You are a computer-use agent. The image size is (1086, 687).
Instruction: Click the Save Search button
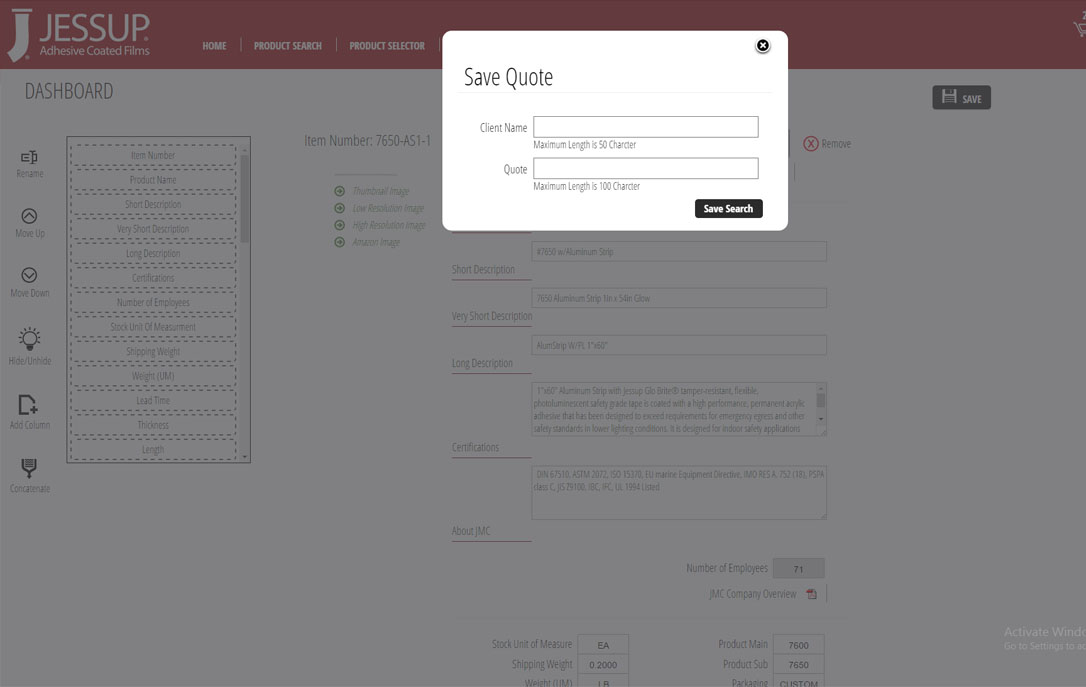coord(729,208)
